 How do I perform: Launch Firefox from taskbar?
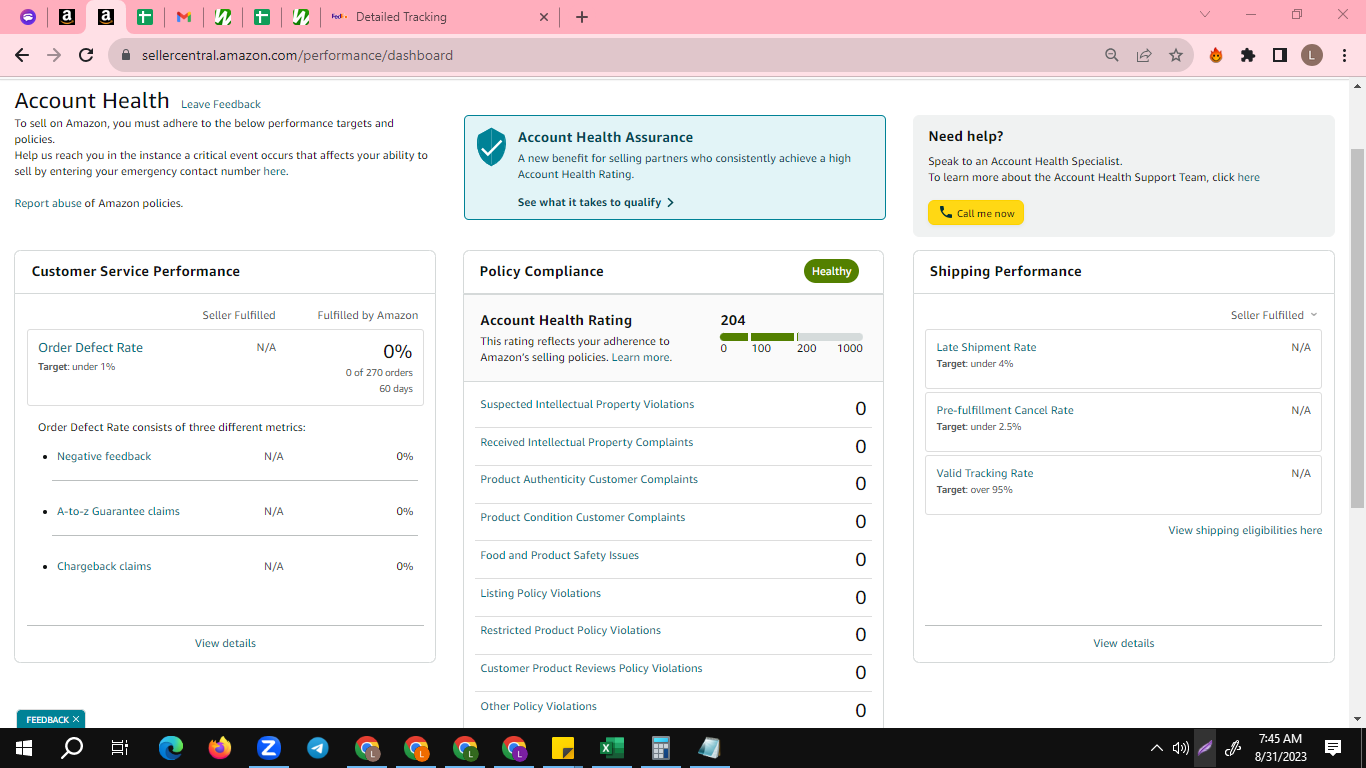(x=220, y=748)
